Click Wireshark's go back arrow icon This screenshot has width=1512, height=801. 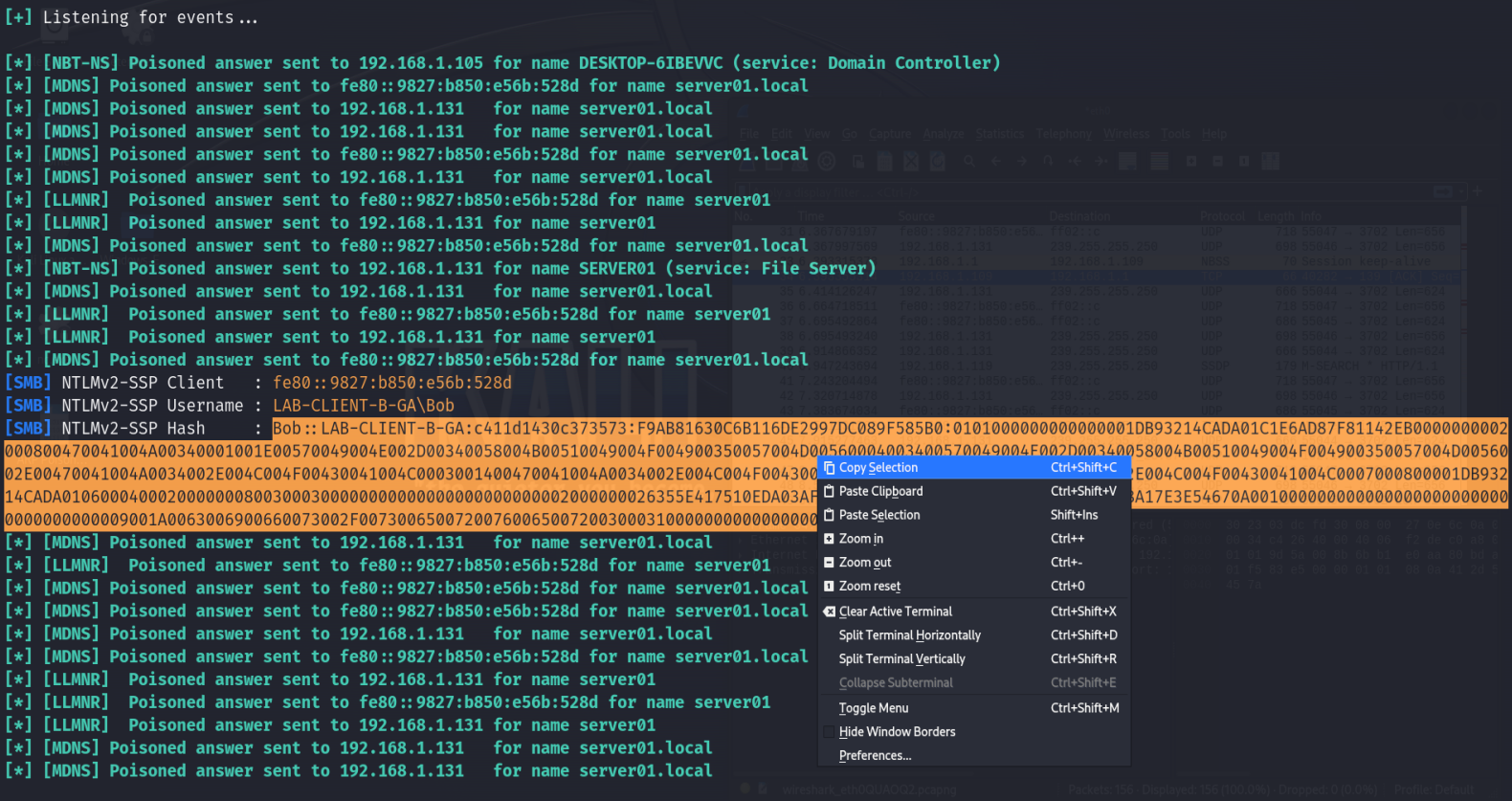point(996,161)
